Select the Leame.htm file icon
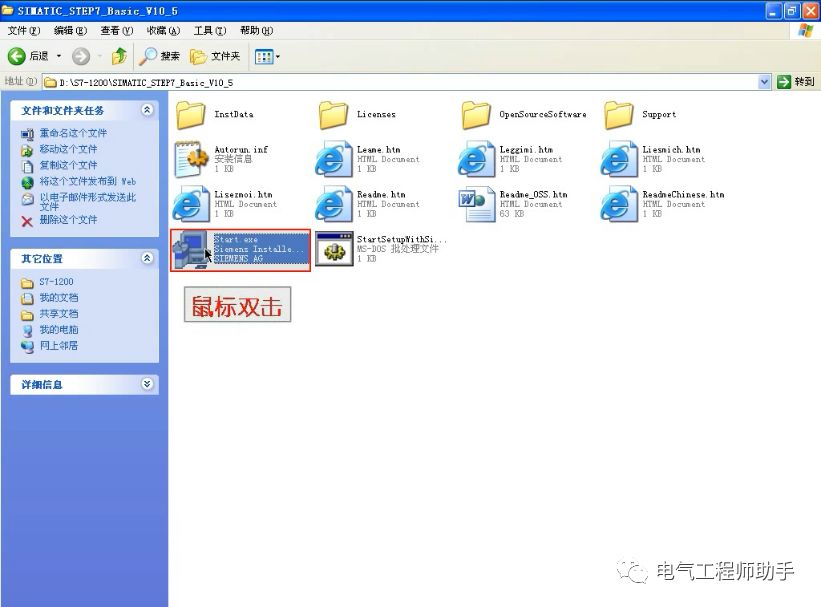The image size is (821, 607). 334,159
